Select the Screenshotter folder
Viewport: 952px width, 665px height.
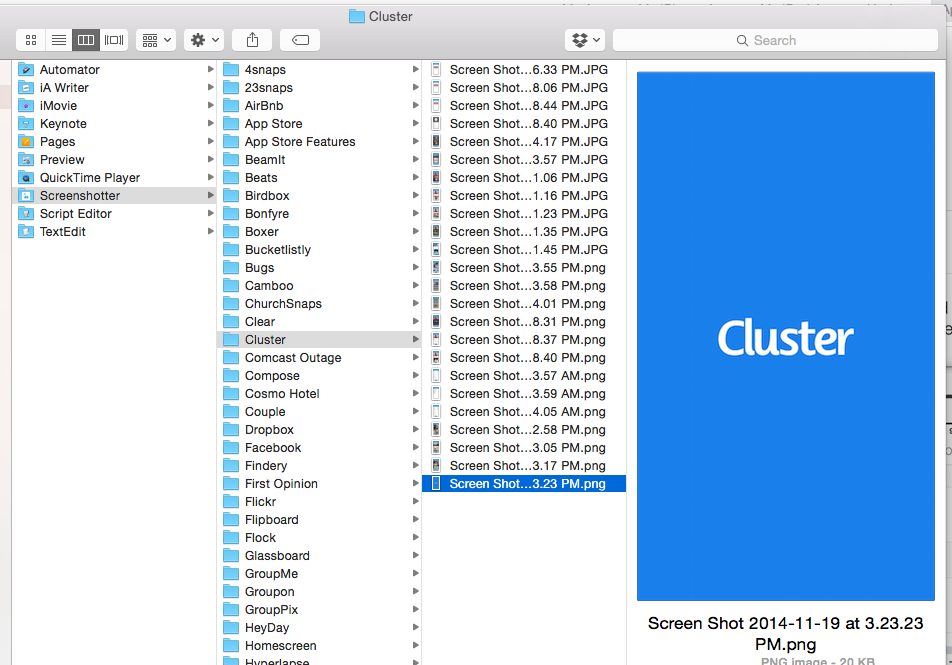click(x=114, y=196)
